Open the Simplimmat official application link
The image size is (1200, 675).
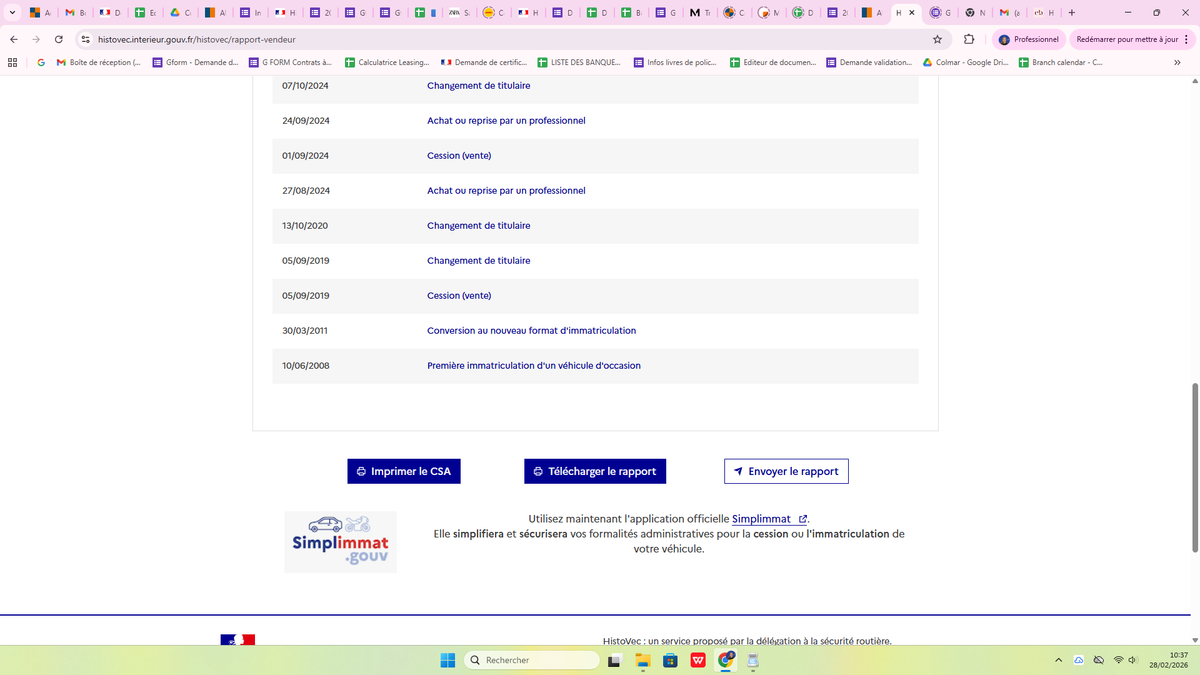tap(769, 519)
